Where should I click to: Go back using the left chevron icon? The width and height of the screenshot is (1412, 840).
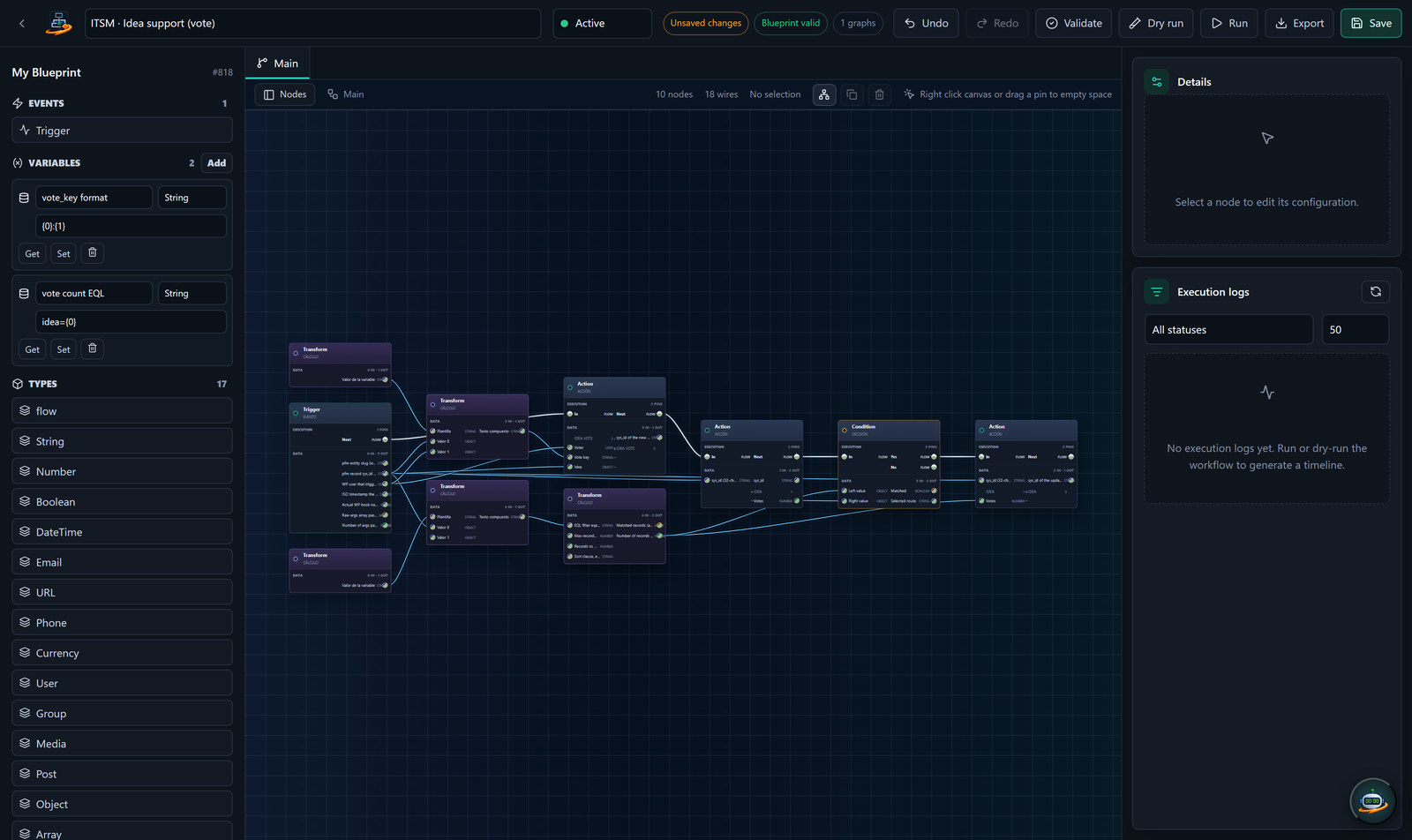pyautogui.click(x=22, y=24)
